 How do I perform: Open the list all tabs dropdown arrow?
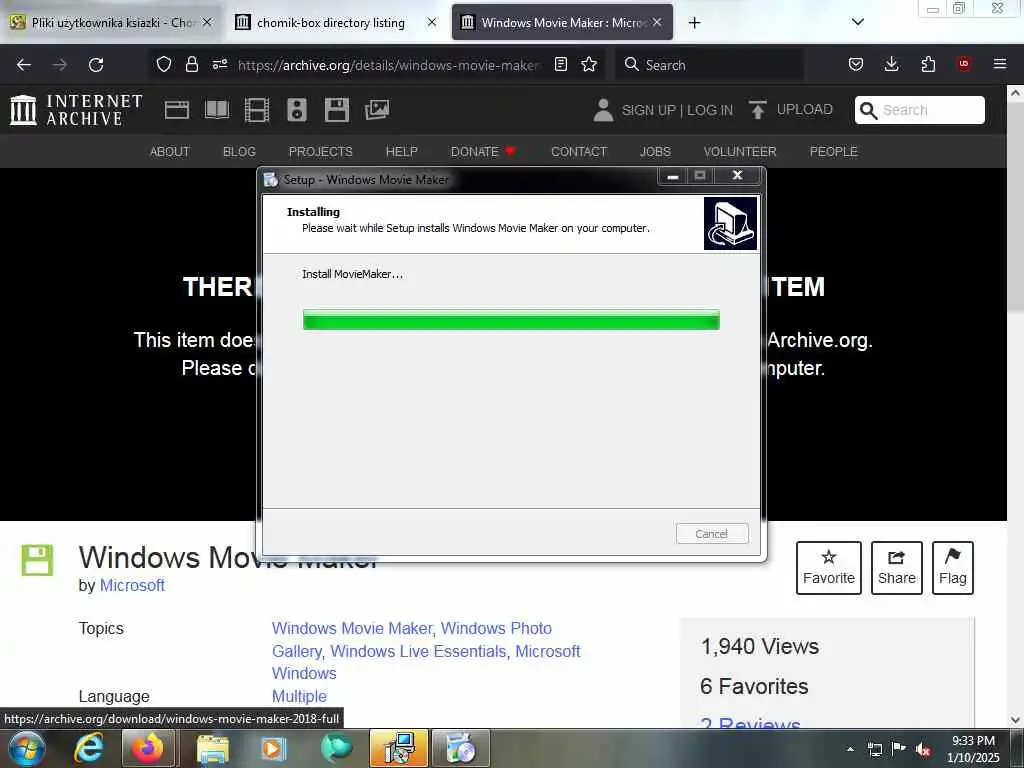tap(858, 22)
